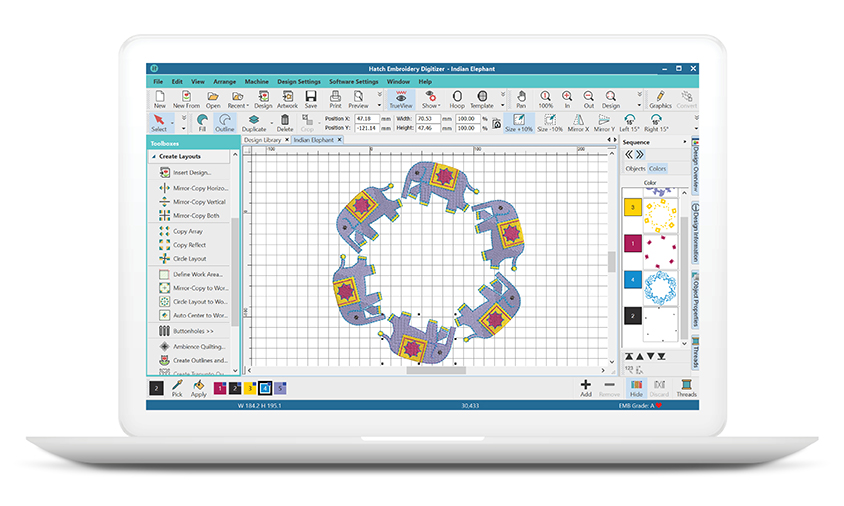The image size is (844, 506).
Task: Switch to the Objects tab in Sequence
Action: (635, 168)
